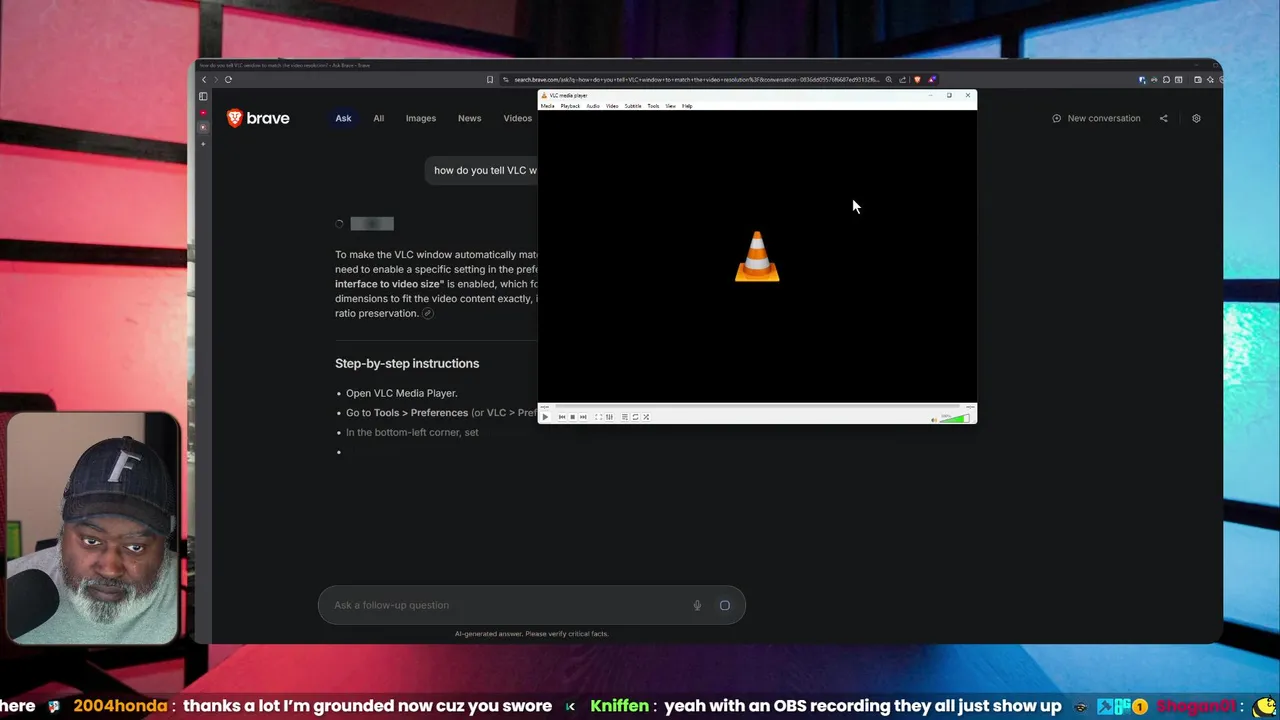The width and height of the screenshot is (1280, 720).
Task: Switch to All results tab
Action: (379, 118)
